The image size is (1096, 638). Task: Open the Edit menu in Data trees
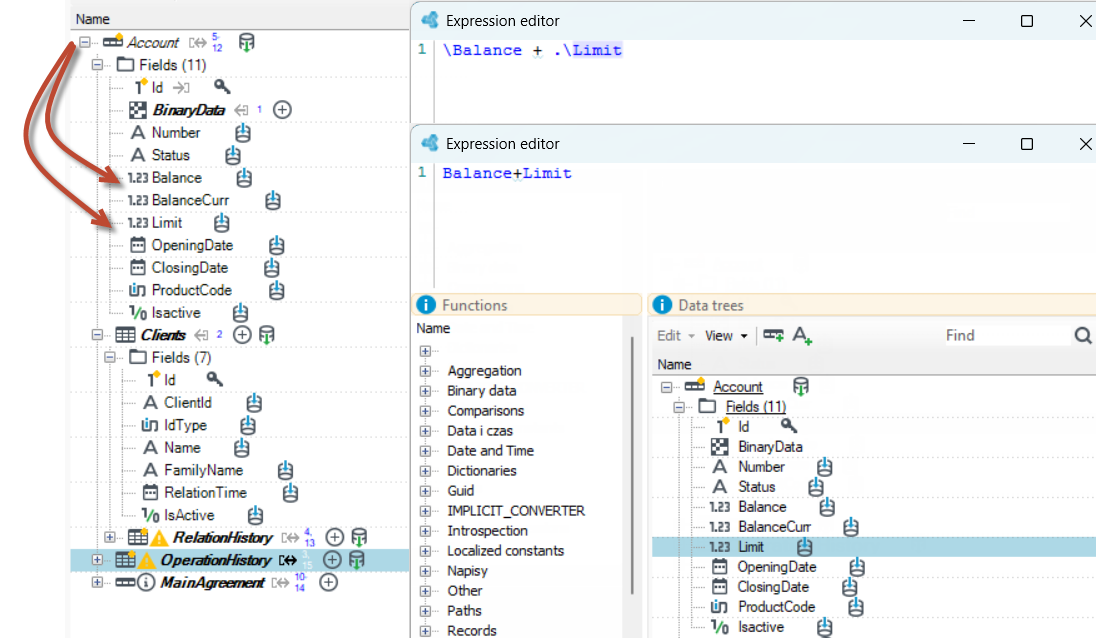point(675,336)
